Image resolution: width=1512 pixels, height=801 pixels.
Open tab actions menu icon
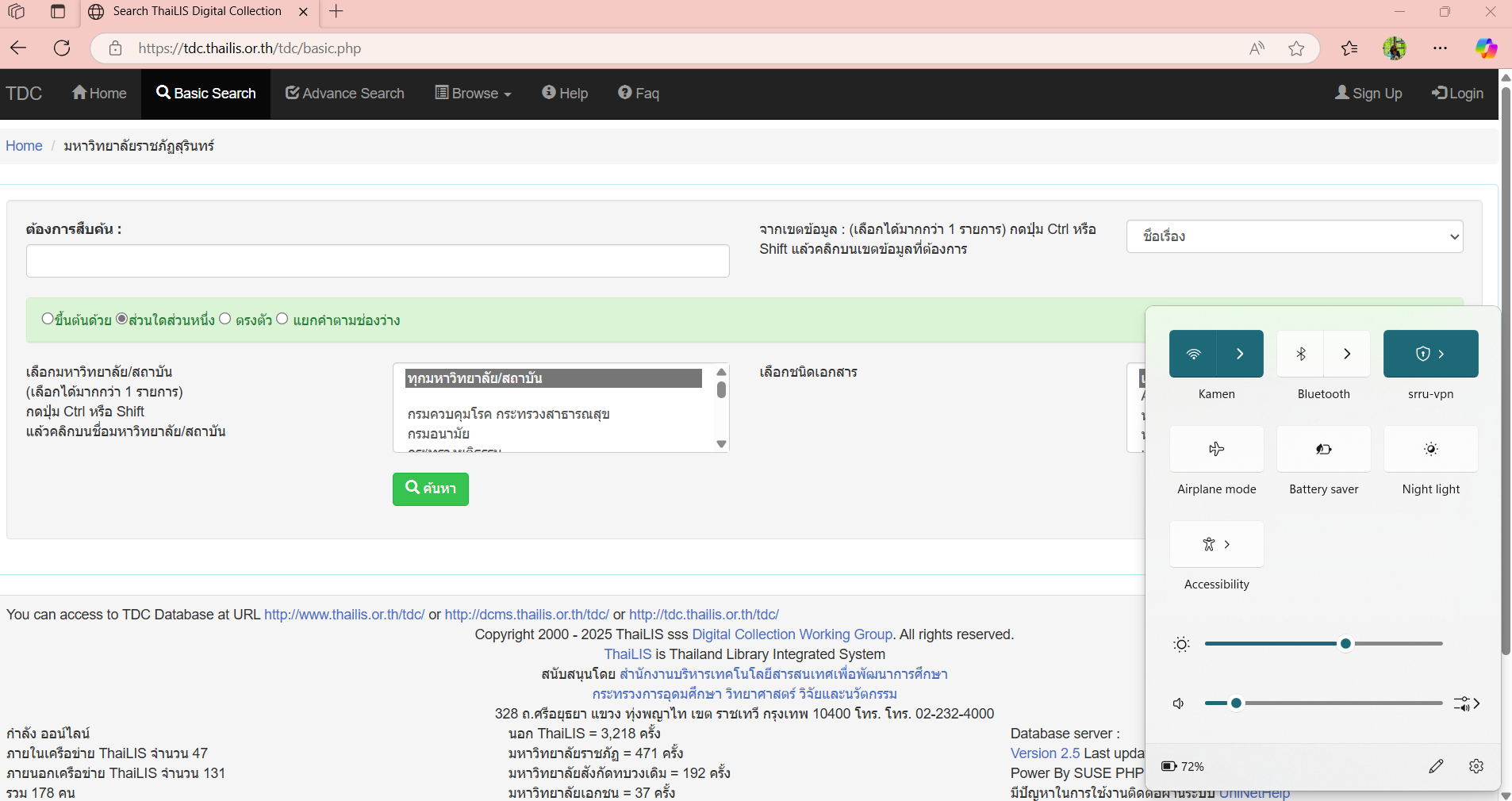57,11
